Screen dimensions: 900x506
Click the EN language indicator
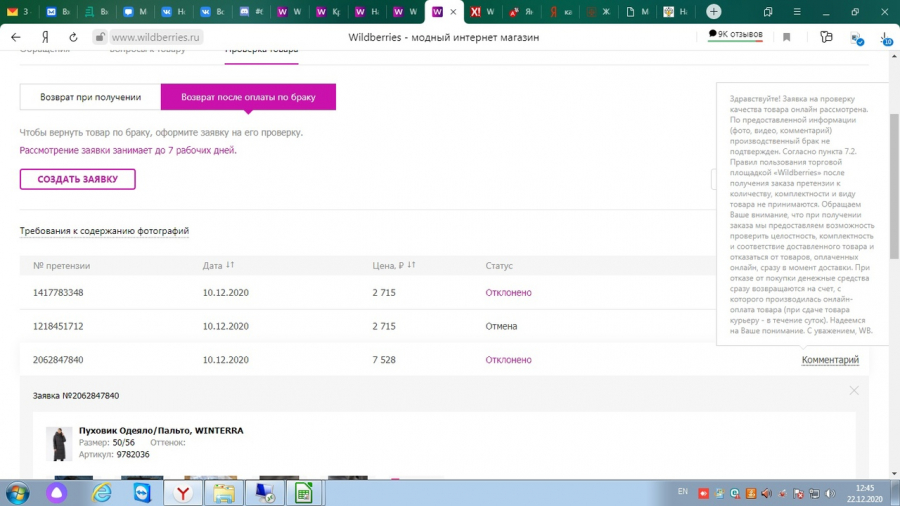(682, 492)
